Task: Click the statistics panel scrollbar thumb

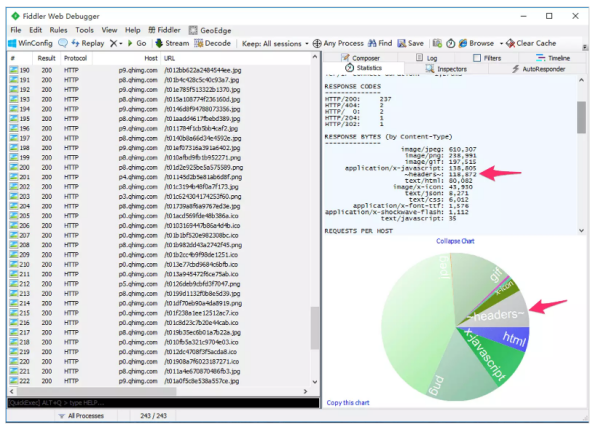Action: tap(581, 117)
